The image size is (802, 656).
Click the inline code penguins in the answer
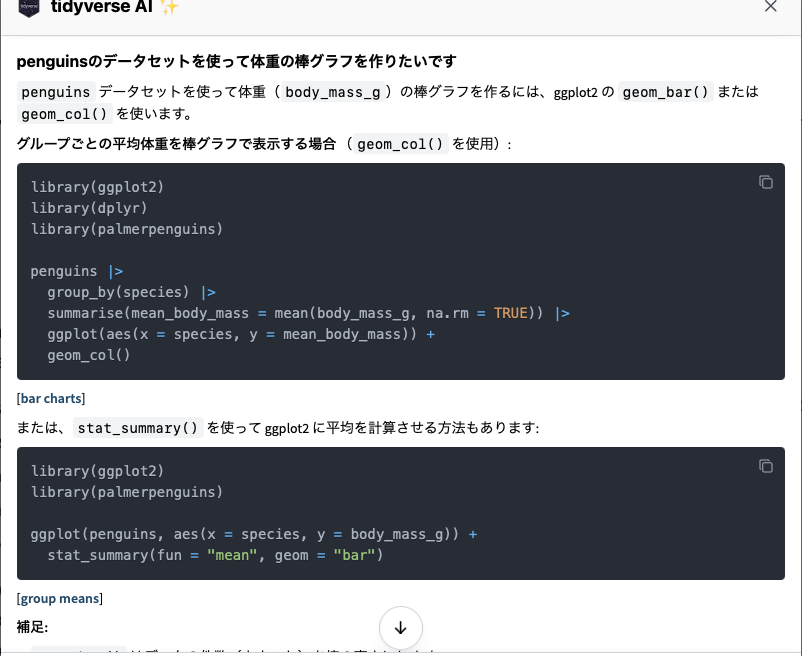pyautogui.click(x=55, y=92)
